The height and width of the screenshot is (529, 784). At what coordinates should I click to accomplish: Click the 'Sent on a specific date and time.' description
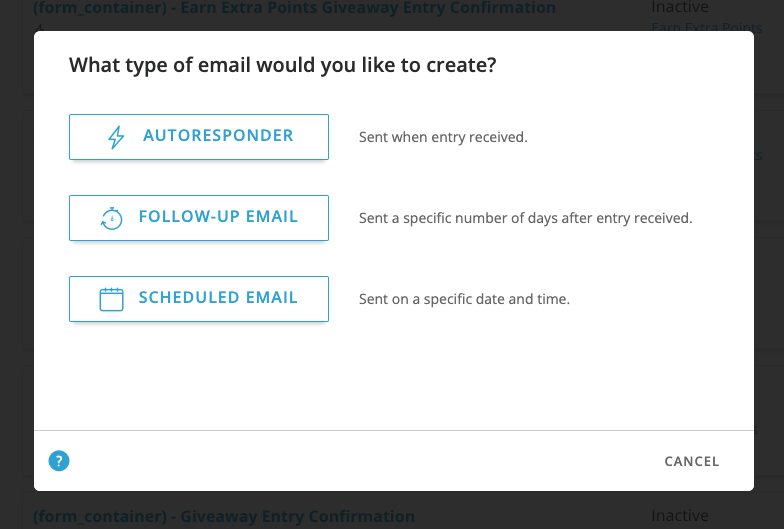464,299
